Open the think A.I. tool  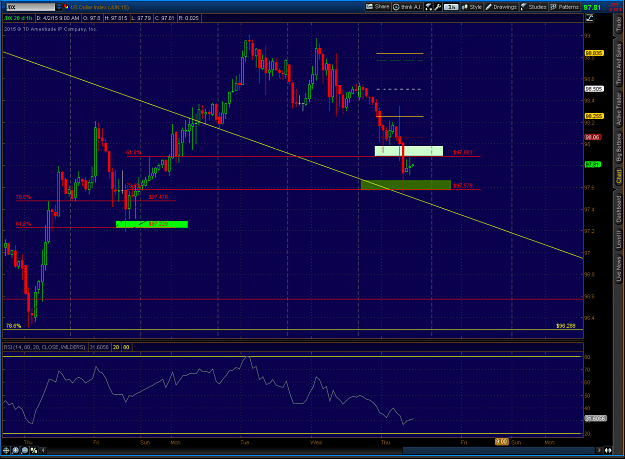click(x=407, y=7)
